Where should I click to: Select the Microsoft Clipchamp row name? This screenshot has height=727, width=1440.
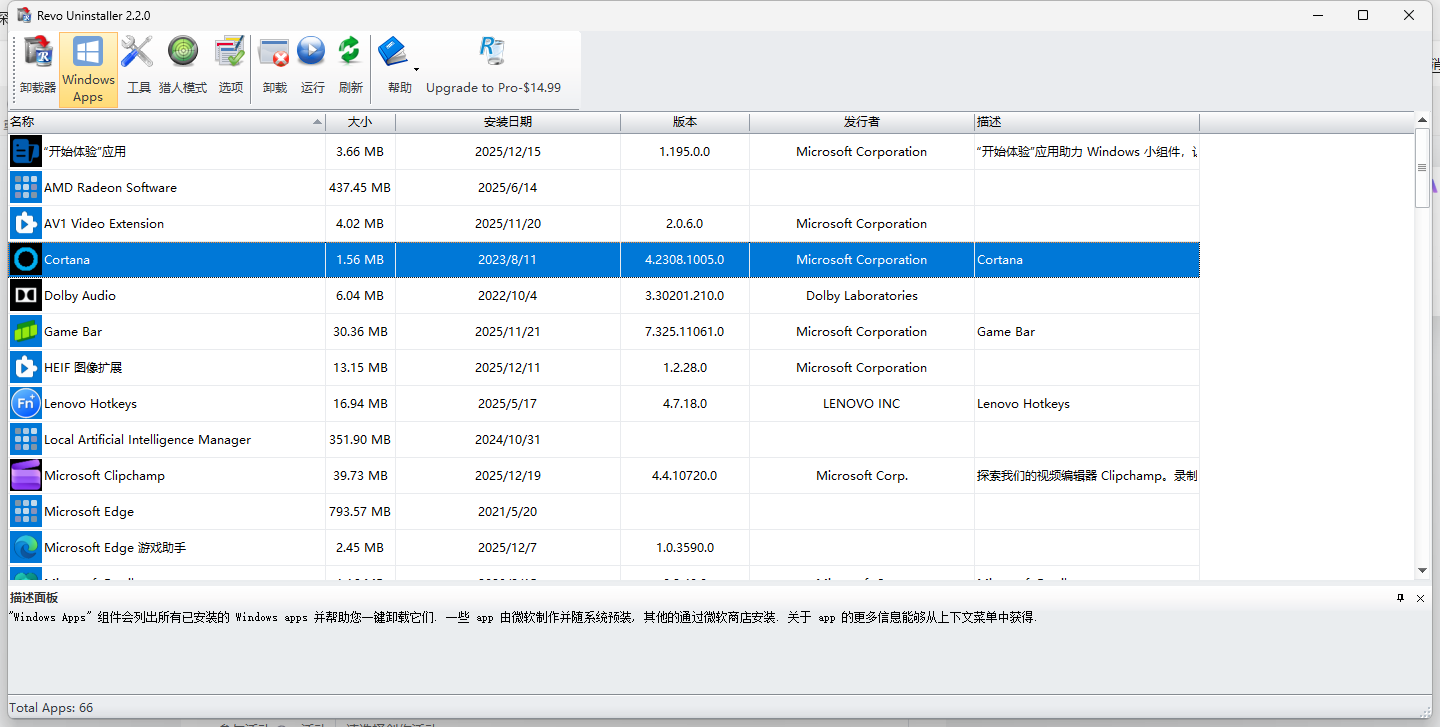coord(104,476)
